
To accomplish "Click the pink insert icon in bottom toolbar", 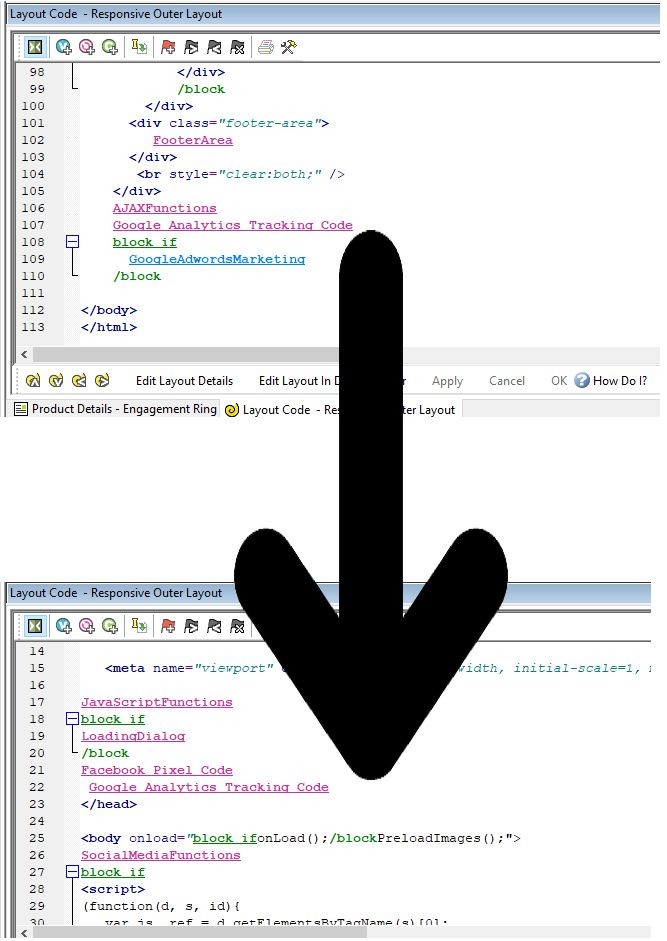I will [x=87, y=626].
